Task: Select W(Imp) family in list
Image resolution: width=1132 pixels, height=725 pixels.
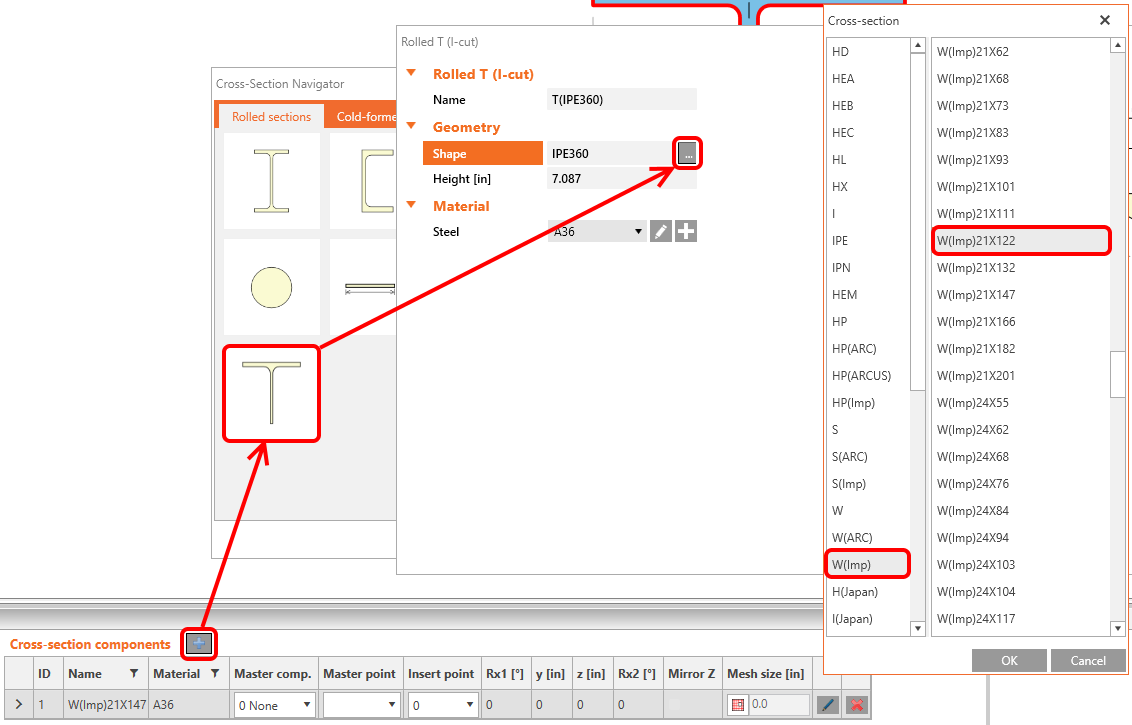Action: [867, 564]
